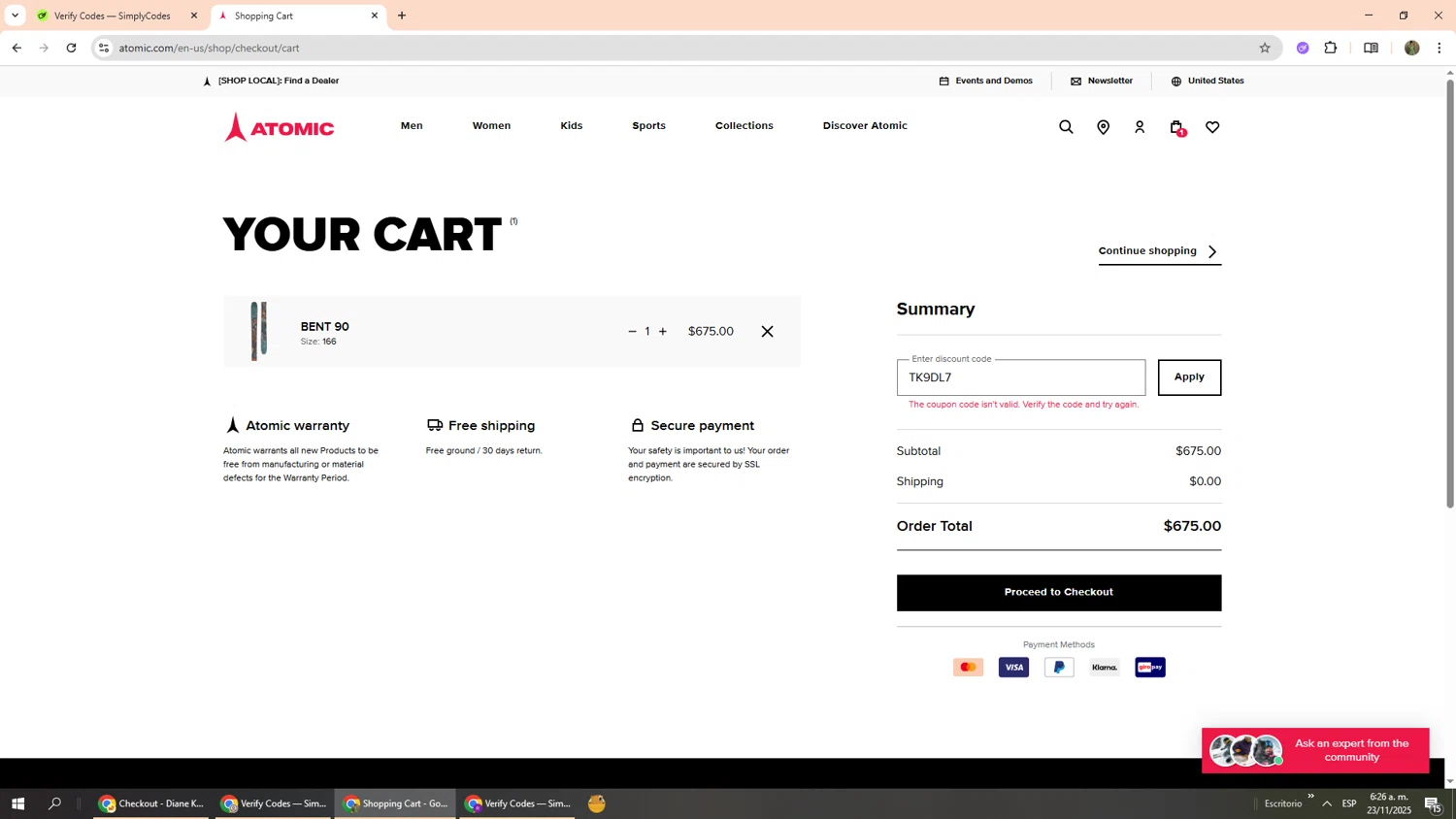1456x819 pixels.
Task: Click the Mastercard payment icon
Action: click(x=968, y=668)
